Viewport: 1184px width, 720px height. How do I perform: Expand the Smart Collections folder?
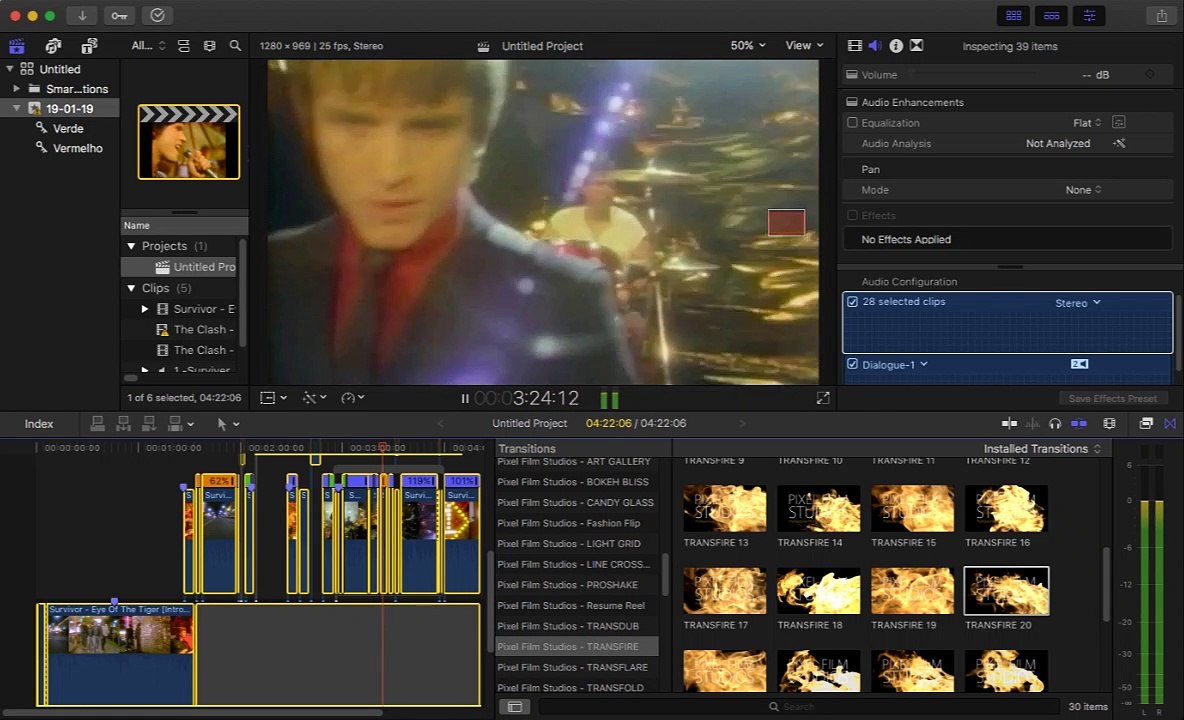(17, 88)
